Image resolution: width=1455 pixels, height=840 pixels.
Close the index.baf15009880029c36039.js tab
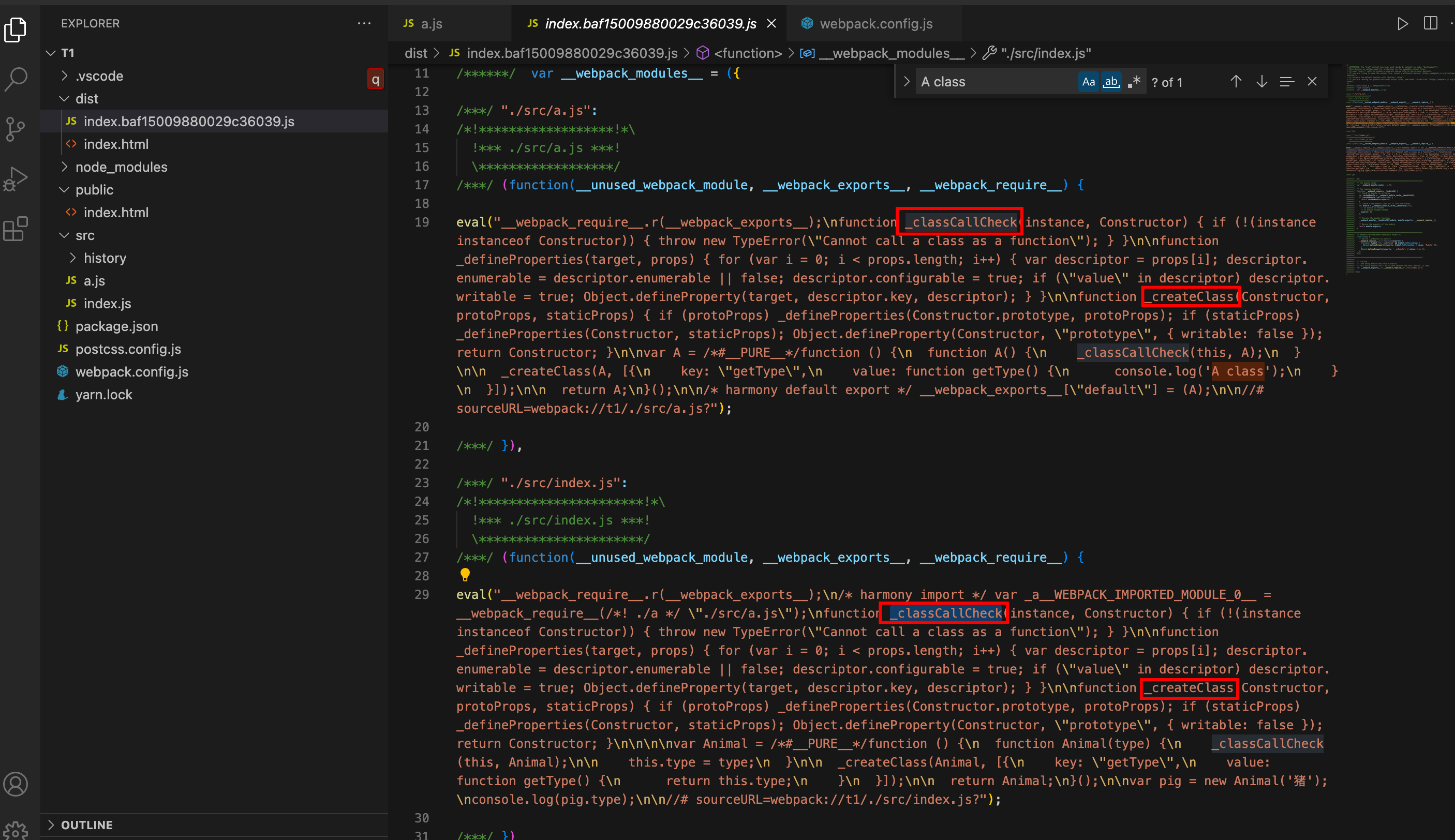coord(771,24)
